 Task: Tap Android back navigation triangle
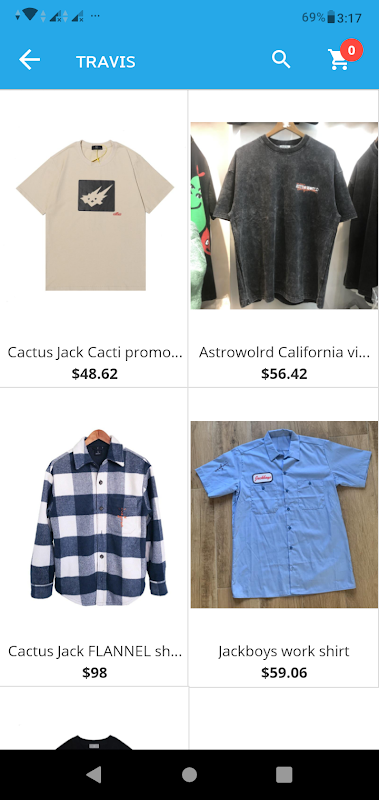pos(94,774)
